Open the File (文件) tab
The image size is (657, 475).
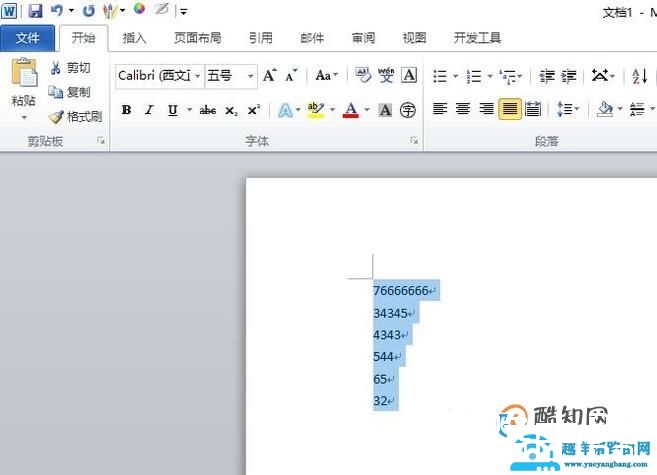pyautogui.click(x=27, y=38)
